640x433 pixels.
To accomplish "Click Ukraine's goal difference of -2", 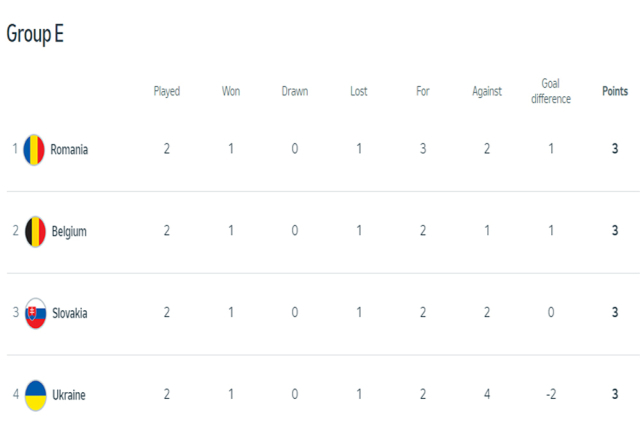I will click(x=551, y=394).
